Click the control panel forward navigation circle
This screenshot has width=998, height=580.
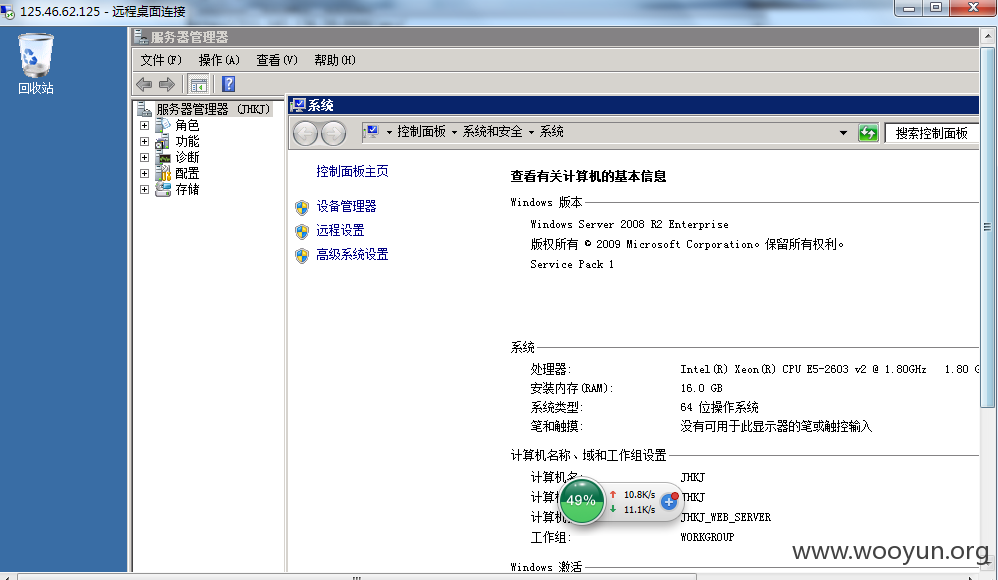coord(333,133)
